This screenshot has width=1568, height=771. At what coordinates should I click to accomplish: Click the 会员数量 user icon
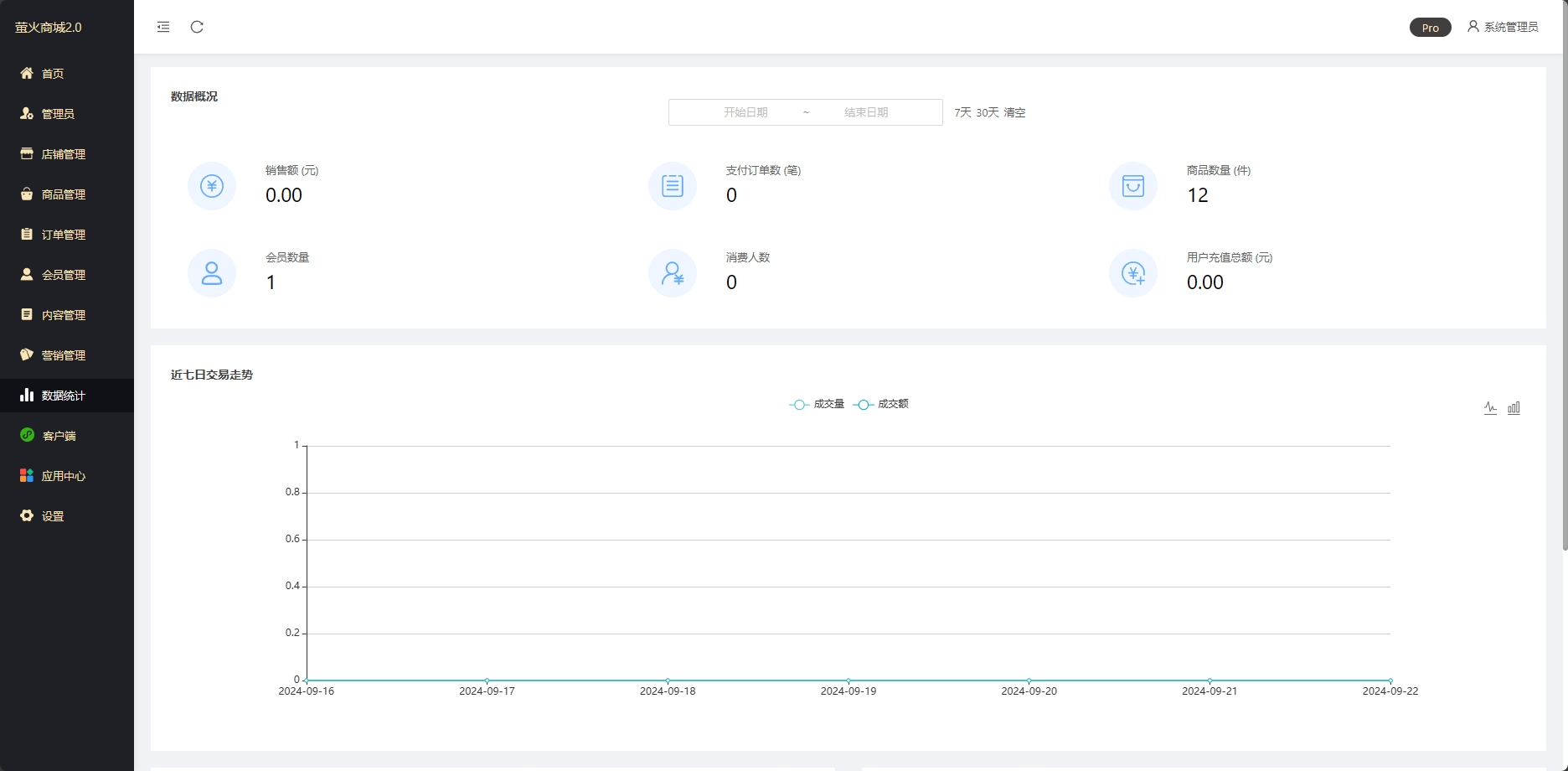click(212, 273)
